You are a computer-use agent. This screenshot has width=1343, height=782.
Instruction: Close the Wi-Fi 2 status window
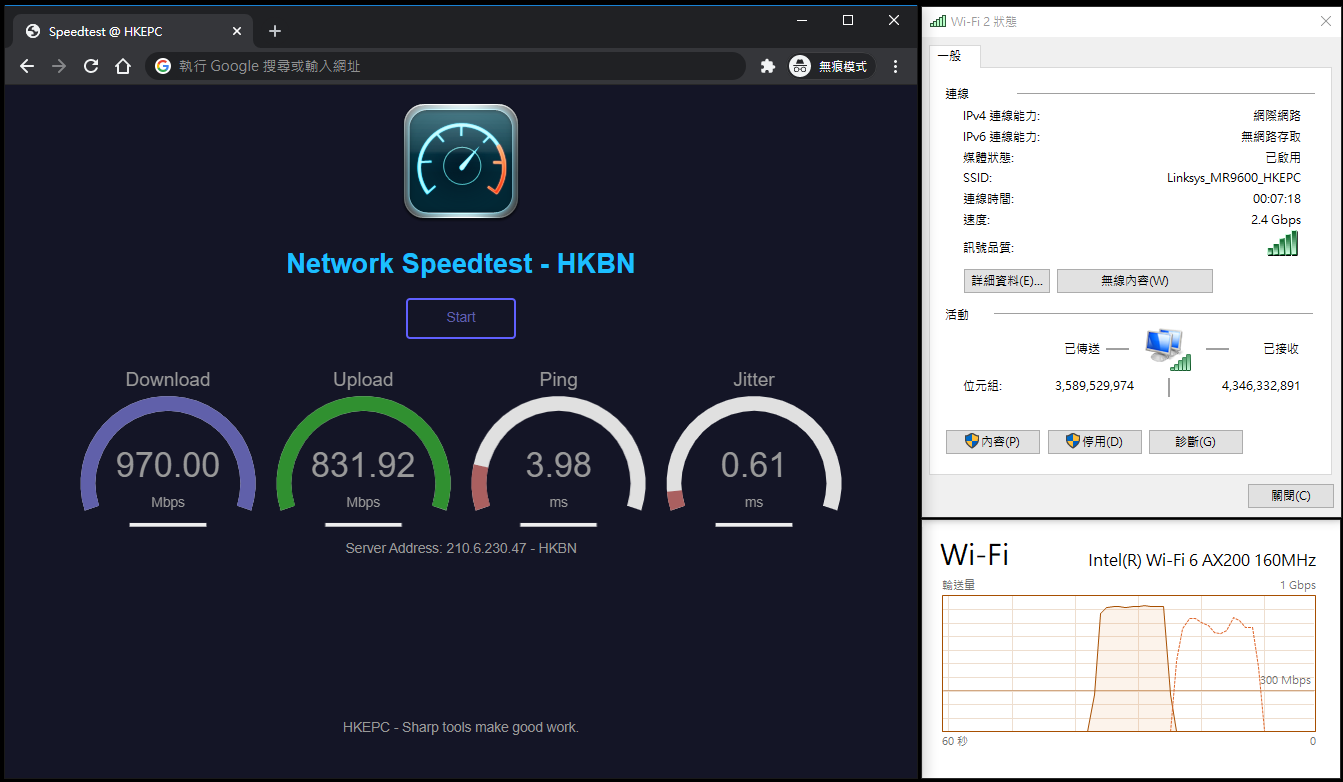point(1325,21)
